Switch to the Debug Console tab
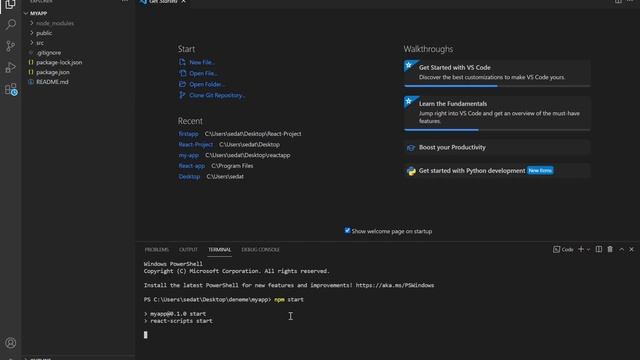 (x=260, y=249)
